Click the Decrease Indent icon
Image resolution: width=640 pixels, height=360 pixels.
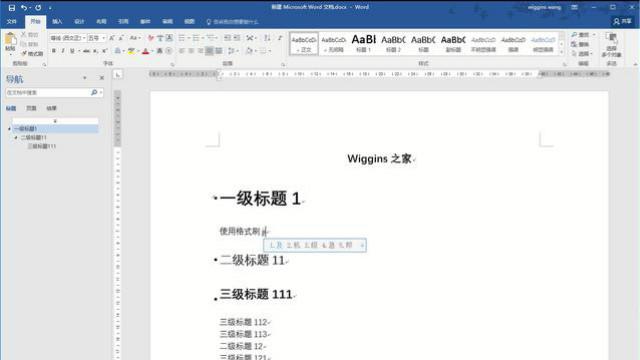tap(227, 38)
